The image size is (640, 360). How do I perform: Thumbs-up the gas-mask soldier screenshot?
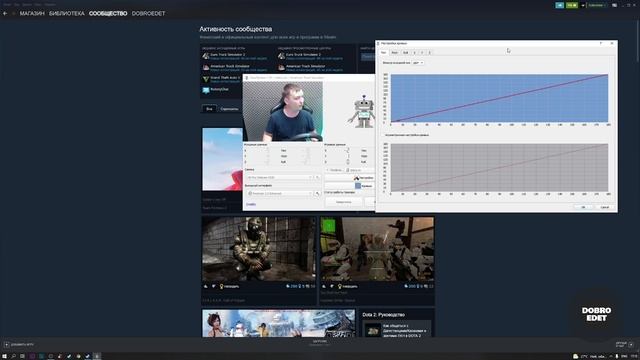pyautogui.click(x=206, y=287)
